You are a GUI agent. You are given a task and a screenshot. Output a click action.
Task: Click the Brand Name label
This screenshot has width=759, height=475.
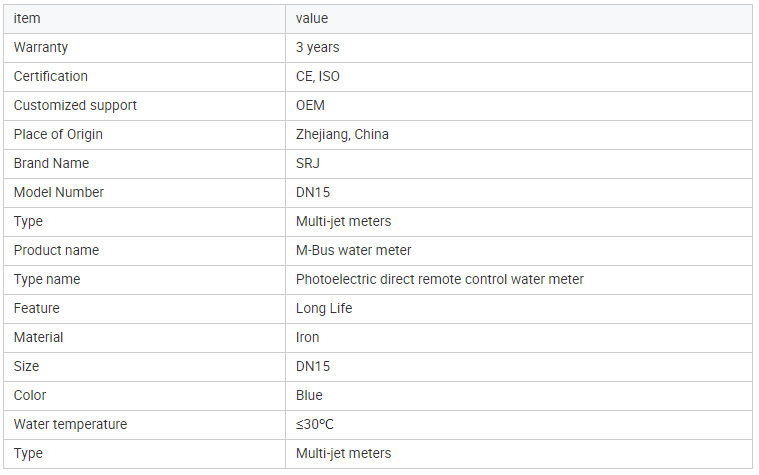(x=51, y=163)
